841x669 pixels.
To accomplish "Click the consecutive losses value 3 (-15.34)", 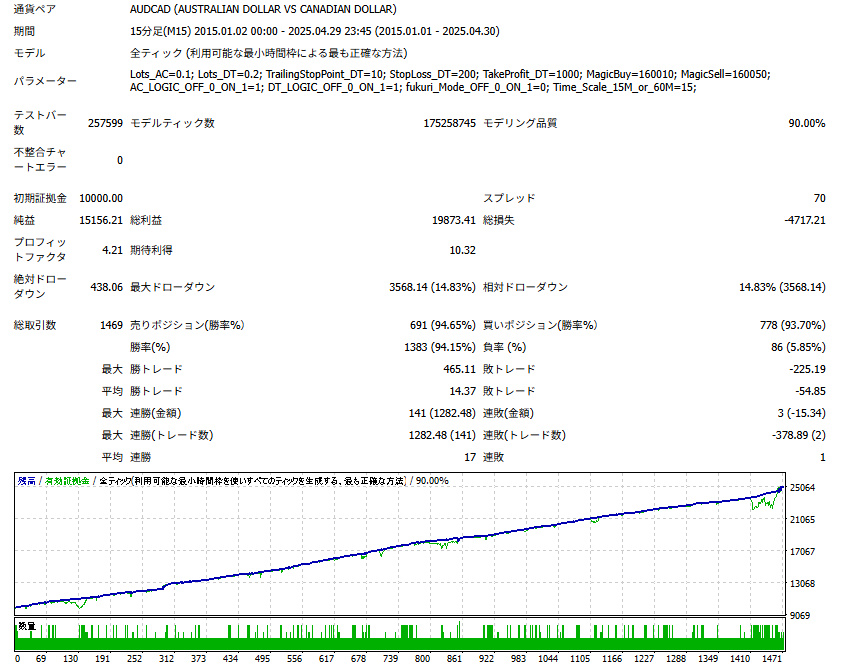I will [x=801, y=413].
